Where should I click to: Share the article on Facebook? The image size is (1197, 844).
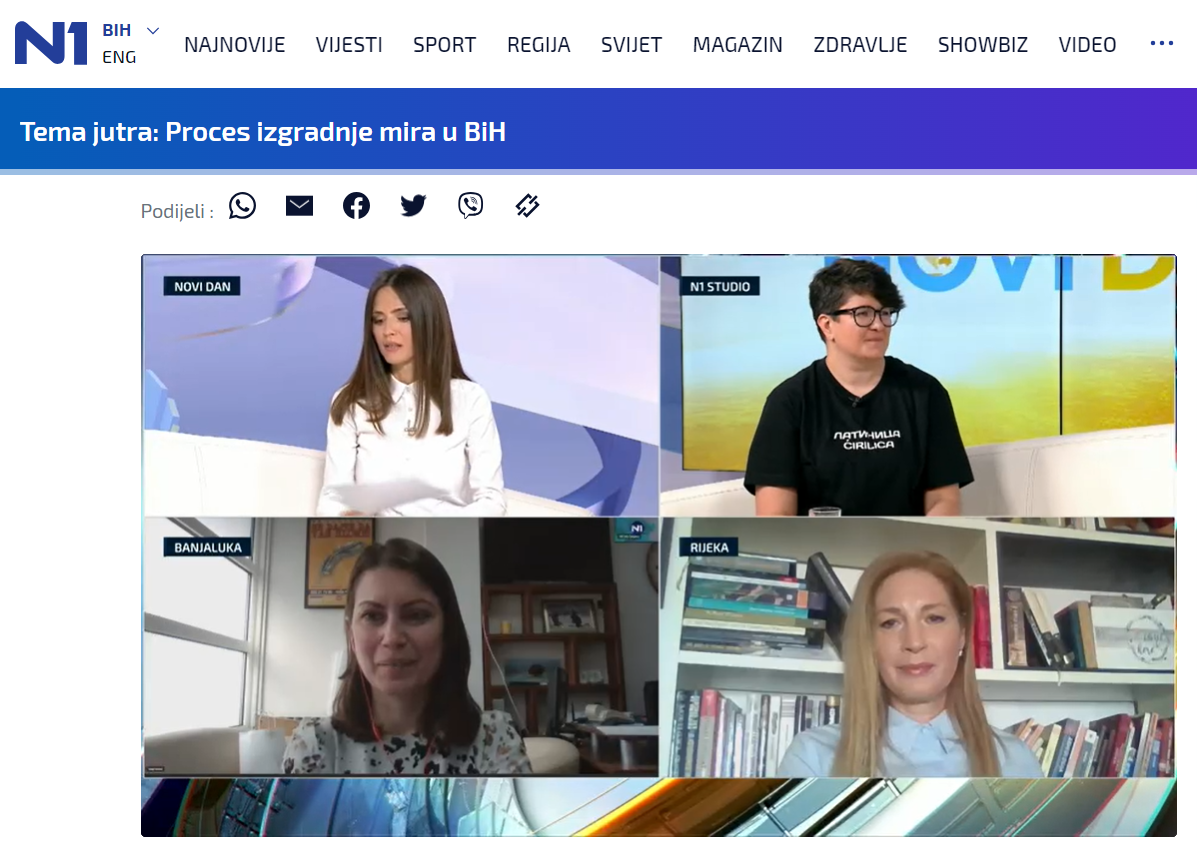click(356, 206)
